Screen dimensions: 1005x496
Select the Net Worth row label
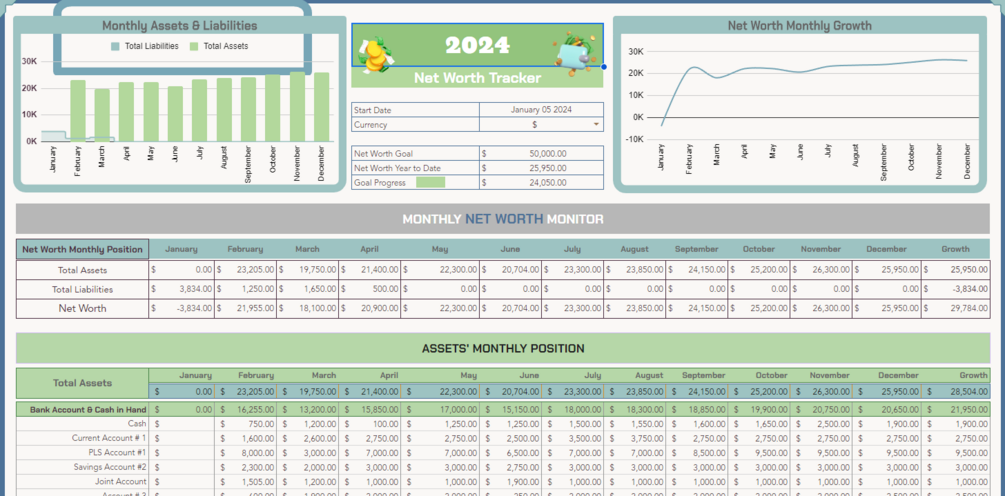(83, 308)
